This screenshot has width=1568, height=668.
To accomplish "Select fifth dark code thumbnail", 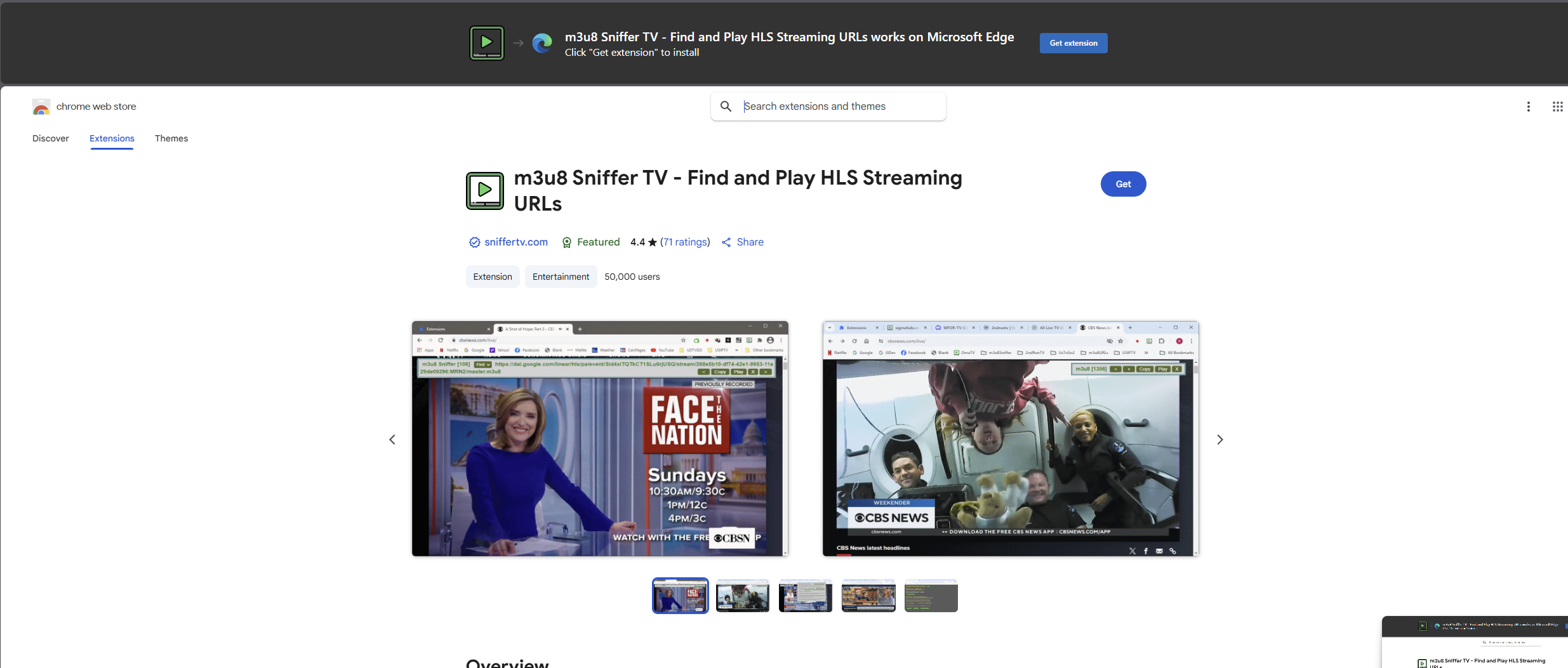I will click(931, 596).
